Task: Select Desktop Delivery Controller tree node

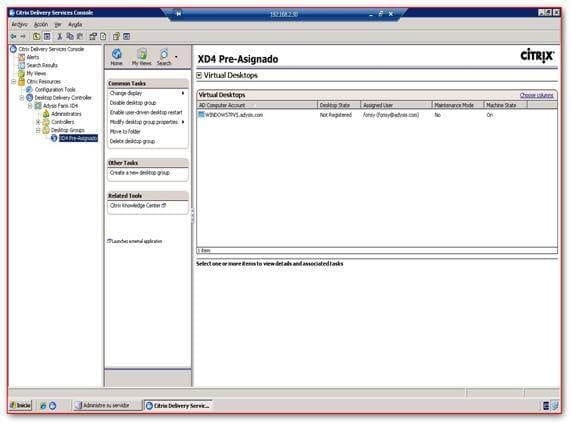Action: pos(63,98)
